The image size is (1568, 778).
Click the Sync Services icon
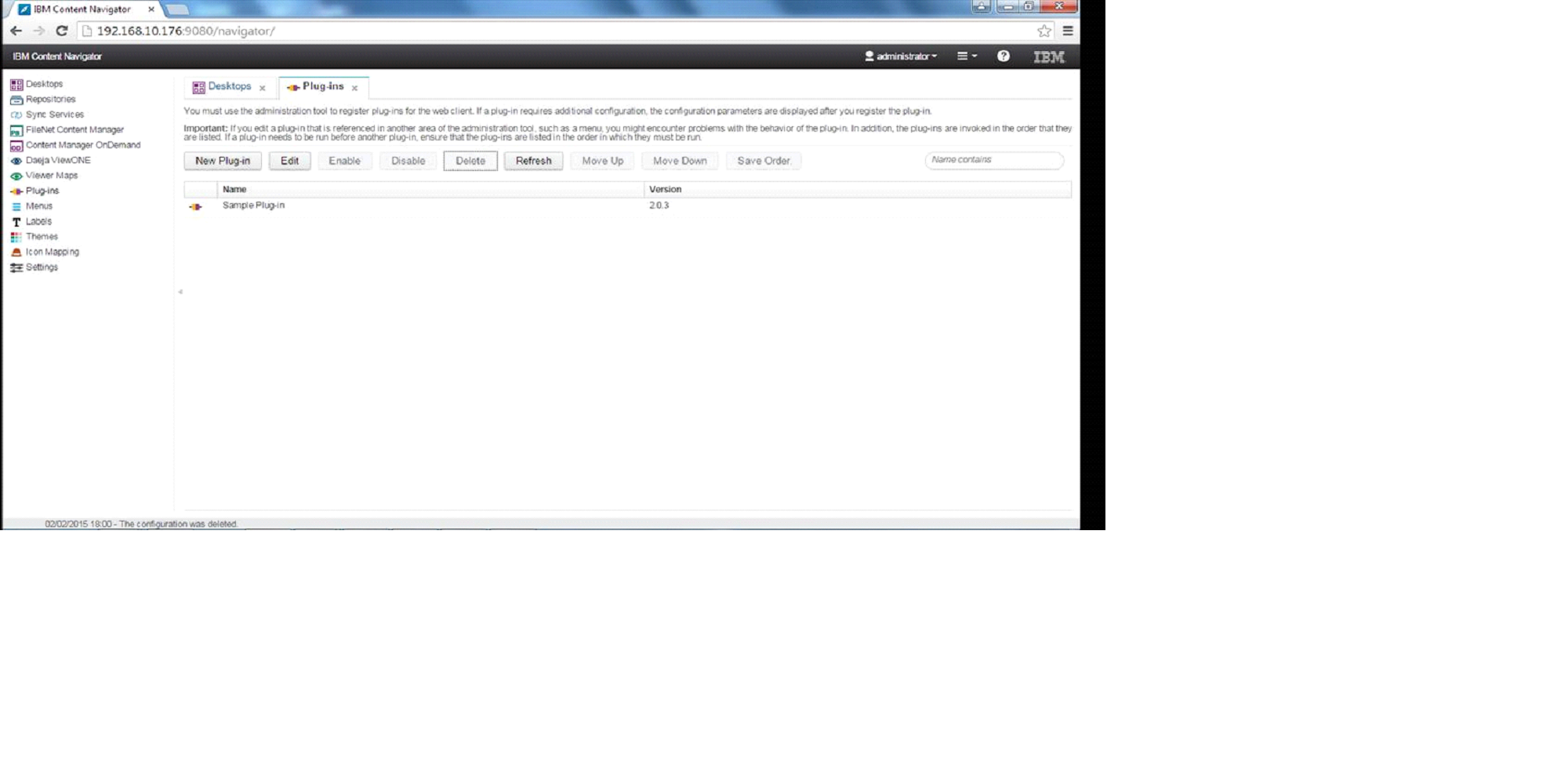click(x=16, y=115)
